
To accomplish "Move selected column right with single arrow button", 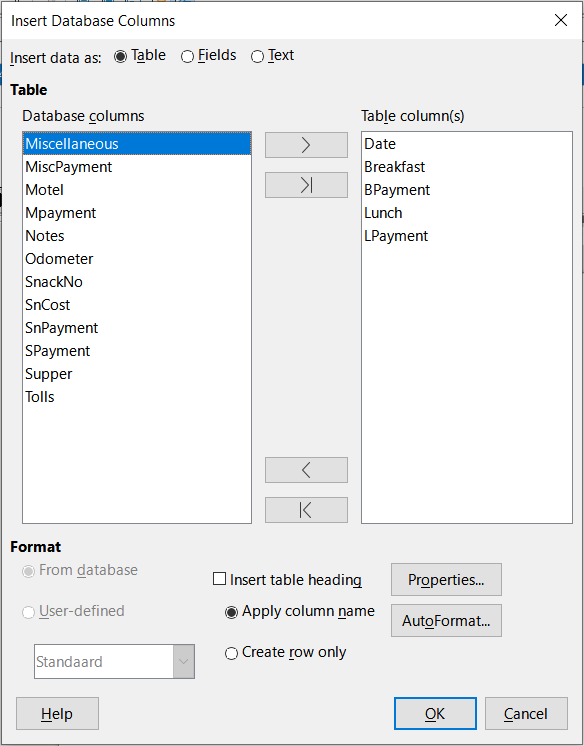I will click(306, 145).
